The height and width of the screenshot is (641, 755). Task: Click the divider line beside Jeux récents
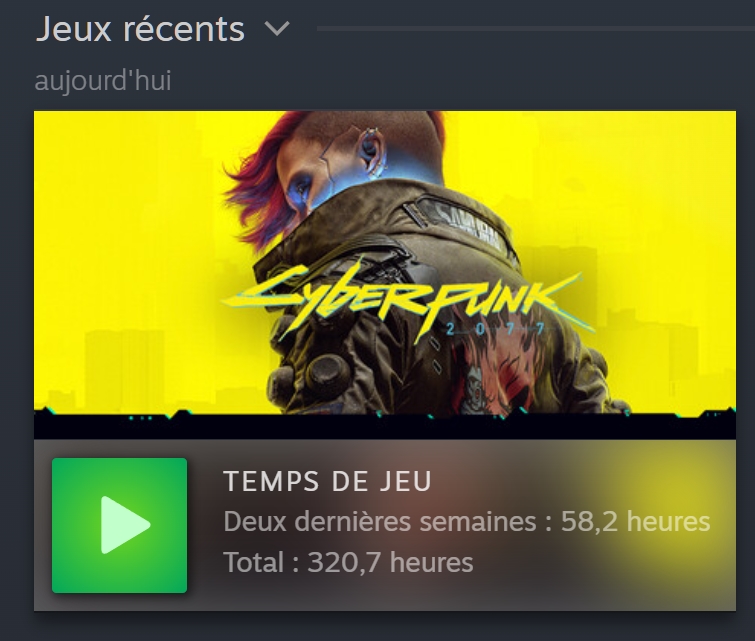click(x=535, y=28)
